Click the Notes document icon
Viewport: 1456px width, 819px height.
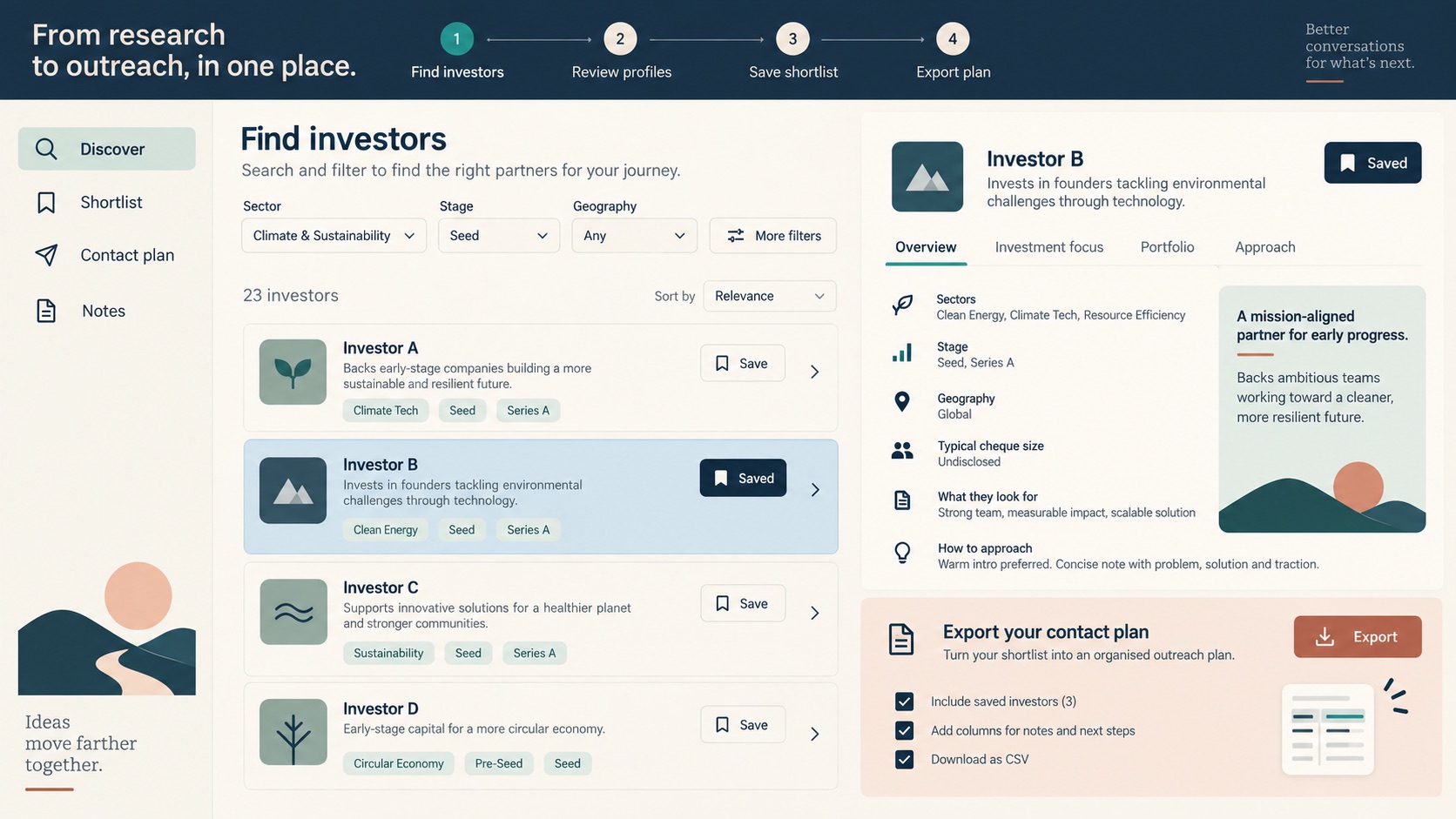46,311
